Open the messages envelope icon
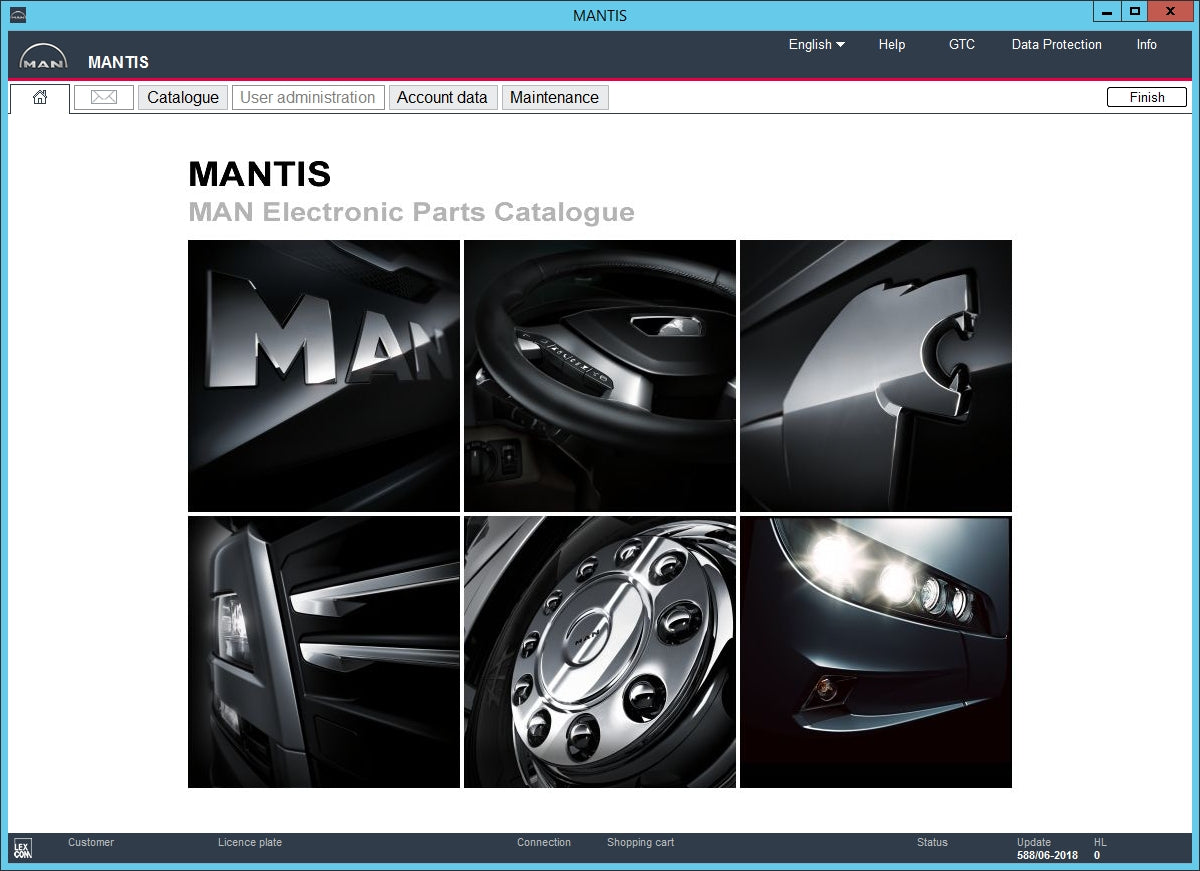The width and height of the screenshot is (1200, 871). pos(103,97)
